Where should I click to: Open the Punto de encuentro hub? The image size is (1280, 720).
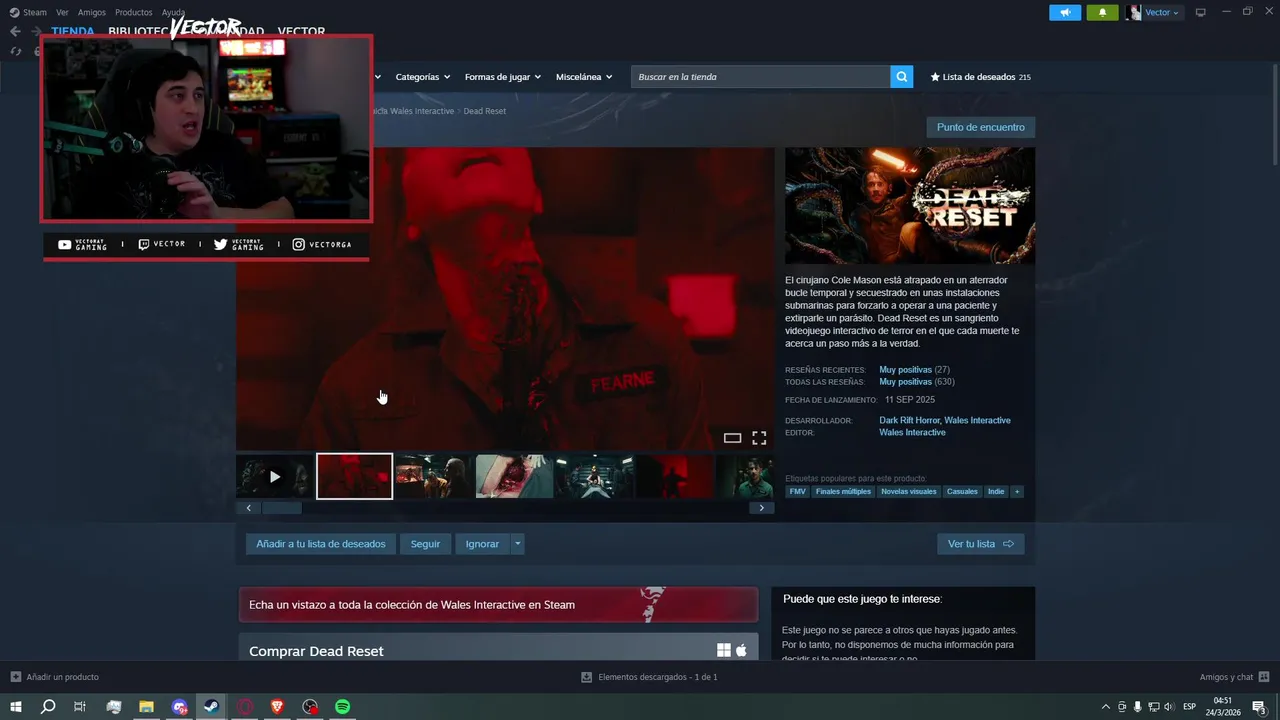980,127
